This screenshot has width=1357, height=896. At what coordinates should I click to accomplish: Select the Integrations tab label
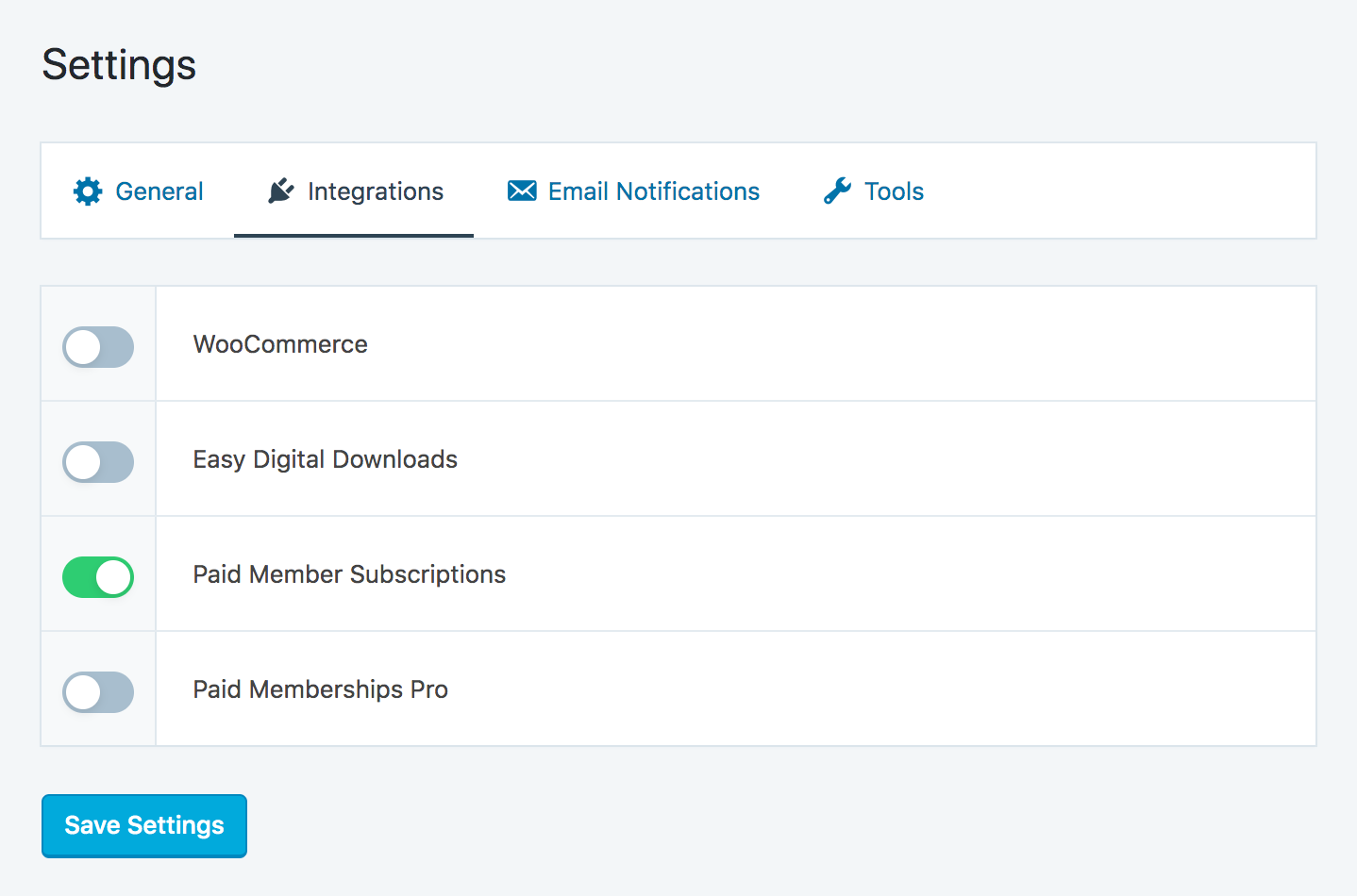pos(376,191)
